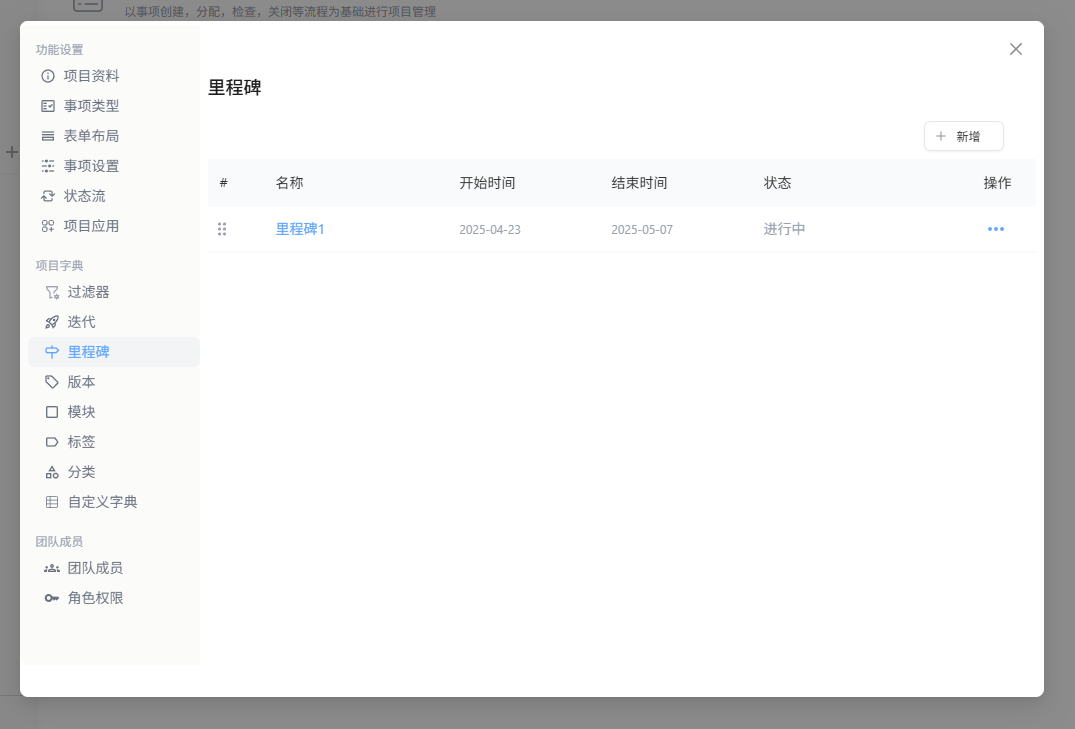This screenshot has width=1075, height=729.
Task: Click the plus icon behind the dialog
Action: click(12, 152)
